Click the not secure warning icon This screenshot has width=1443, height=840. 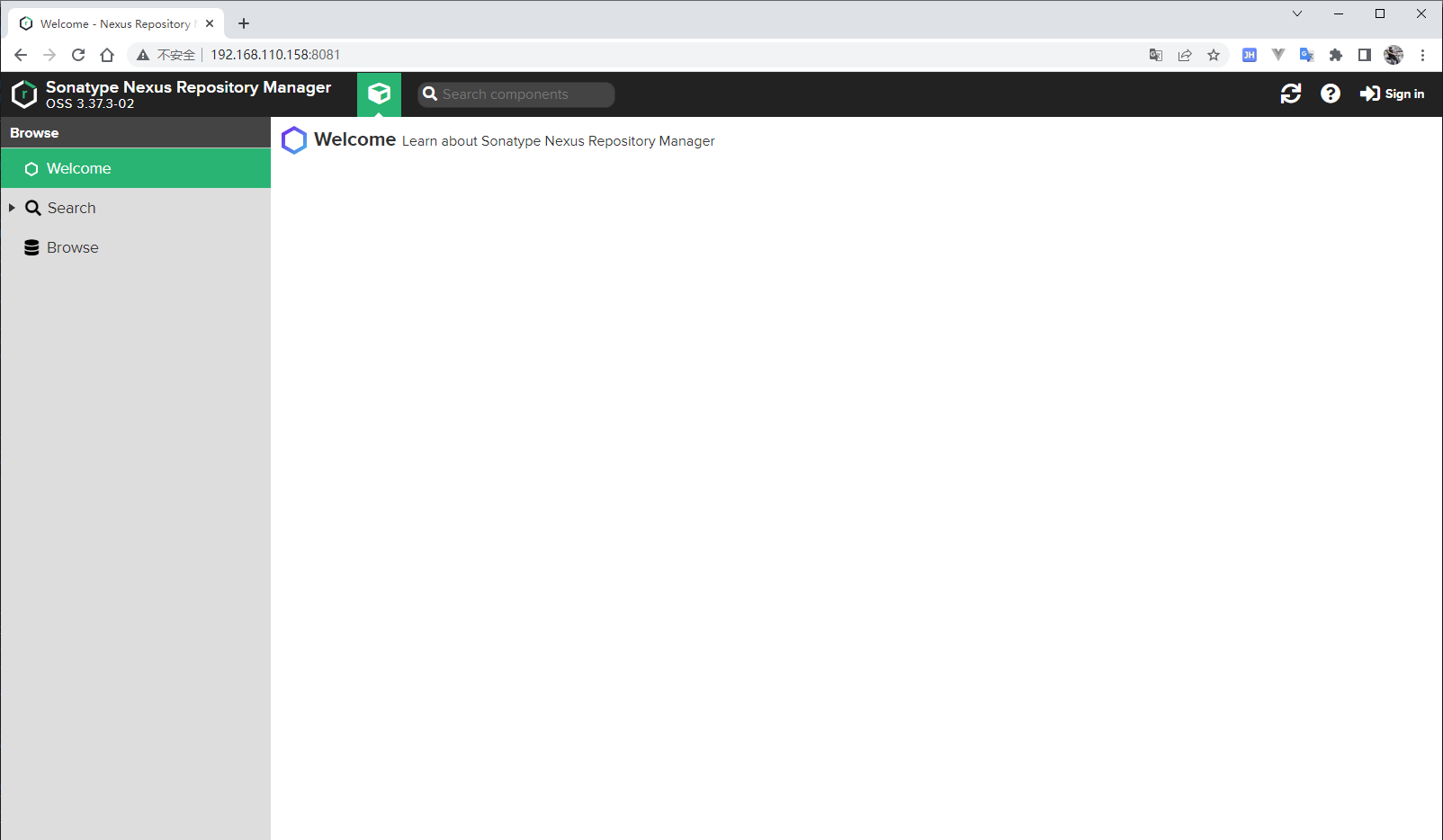tap(142, 55)
